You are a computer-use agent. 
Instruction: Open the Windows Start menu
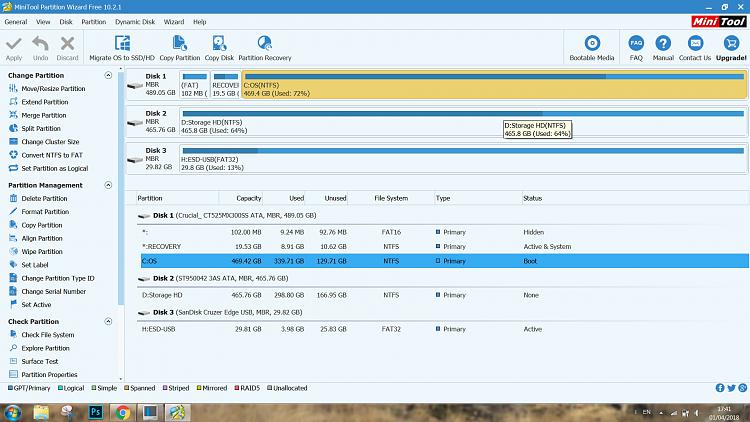12,412
